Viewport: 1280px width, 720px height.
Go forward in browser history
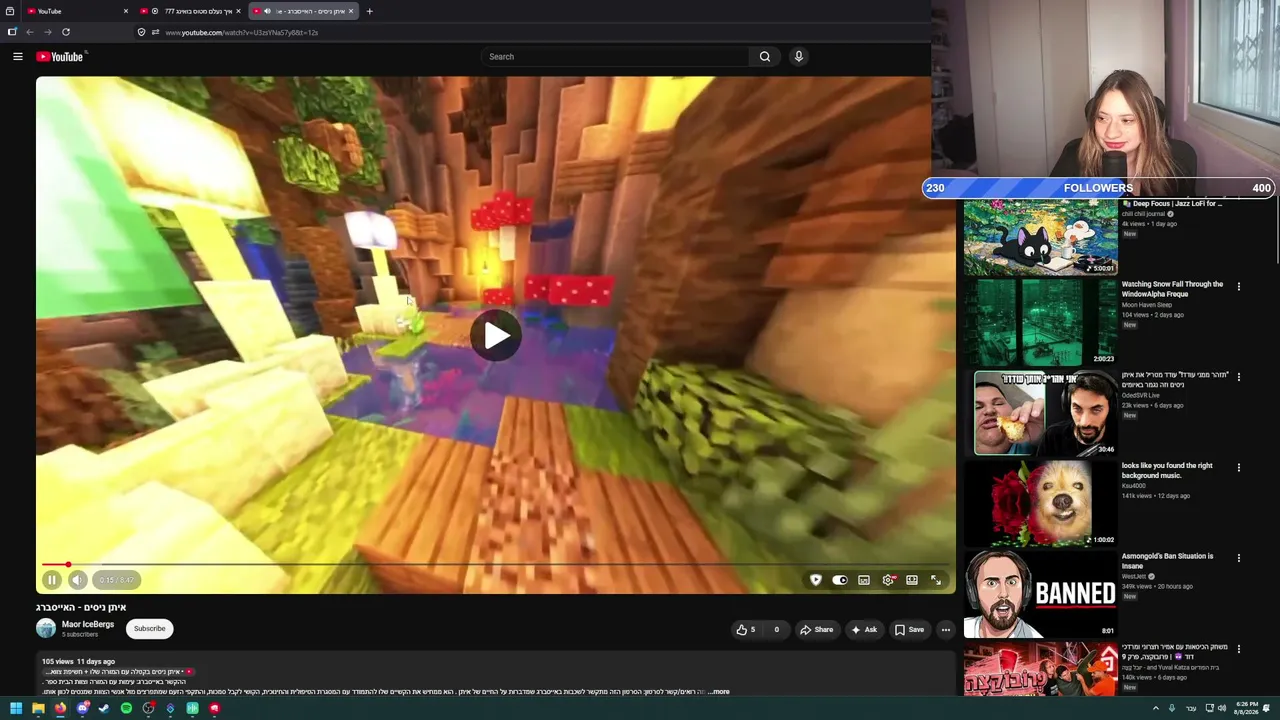click(48, 32)
